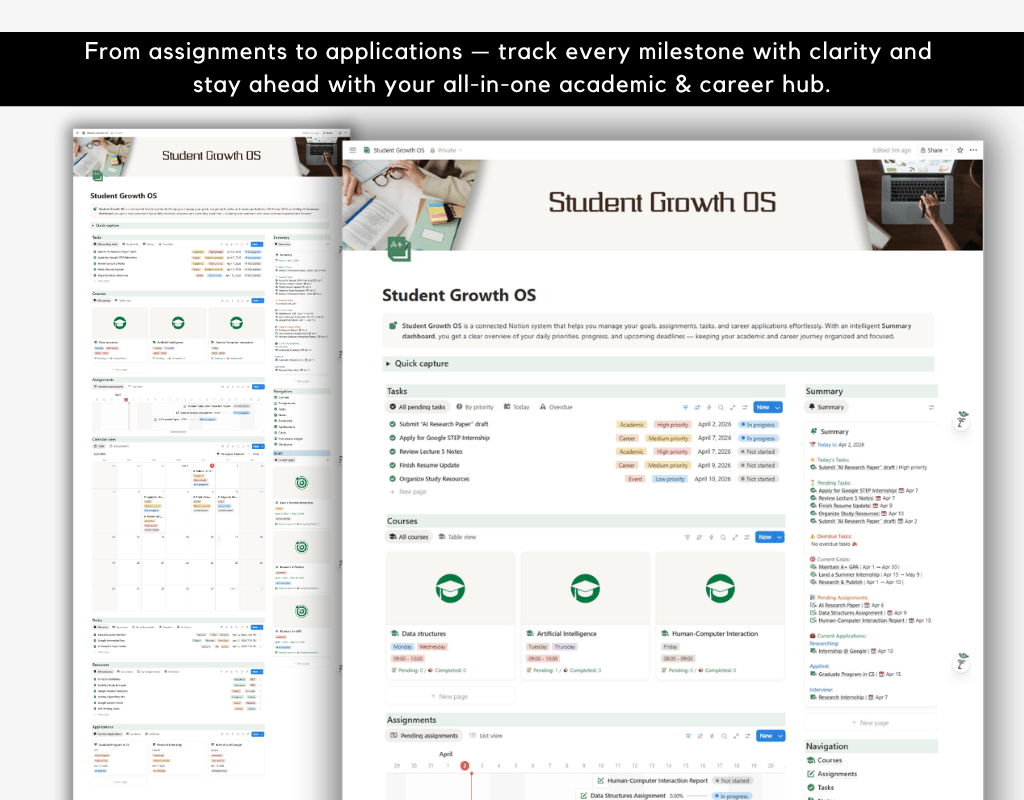Click search icon in Assignments toolbar
The height and width of the screenshot is (800, 1024).
coord(724,736)
